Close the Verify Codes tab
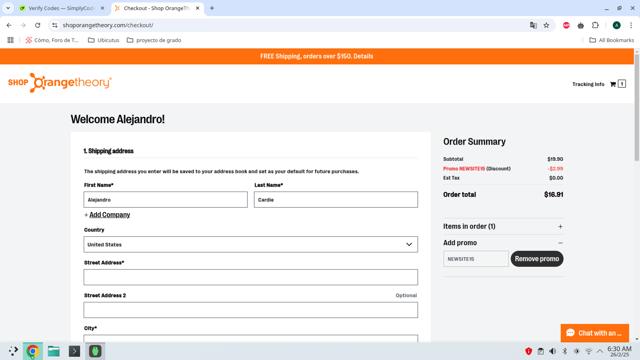The image size is (640, 360). point(102,8)
